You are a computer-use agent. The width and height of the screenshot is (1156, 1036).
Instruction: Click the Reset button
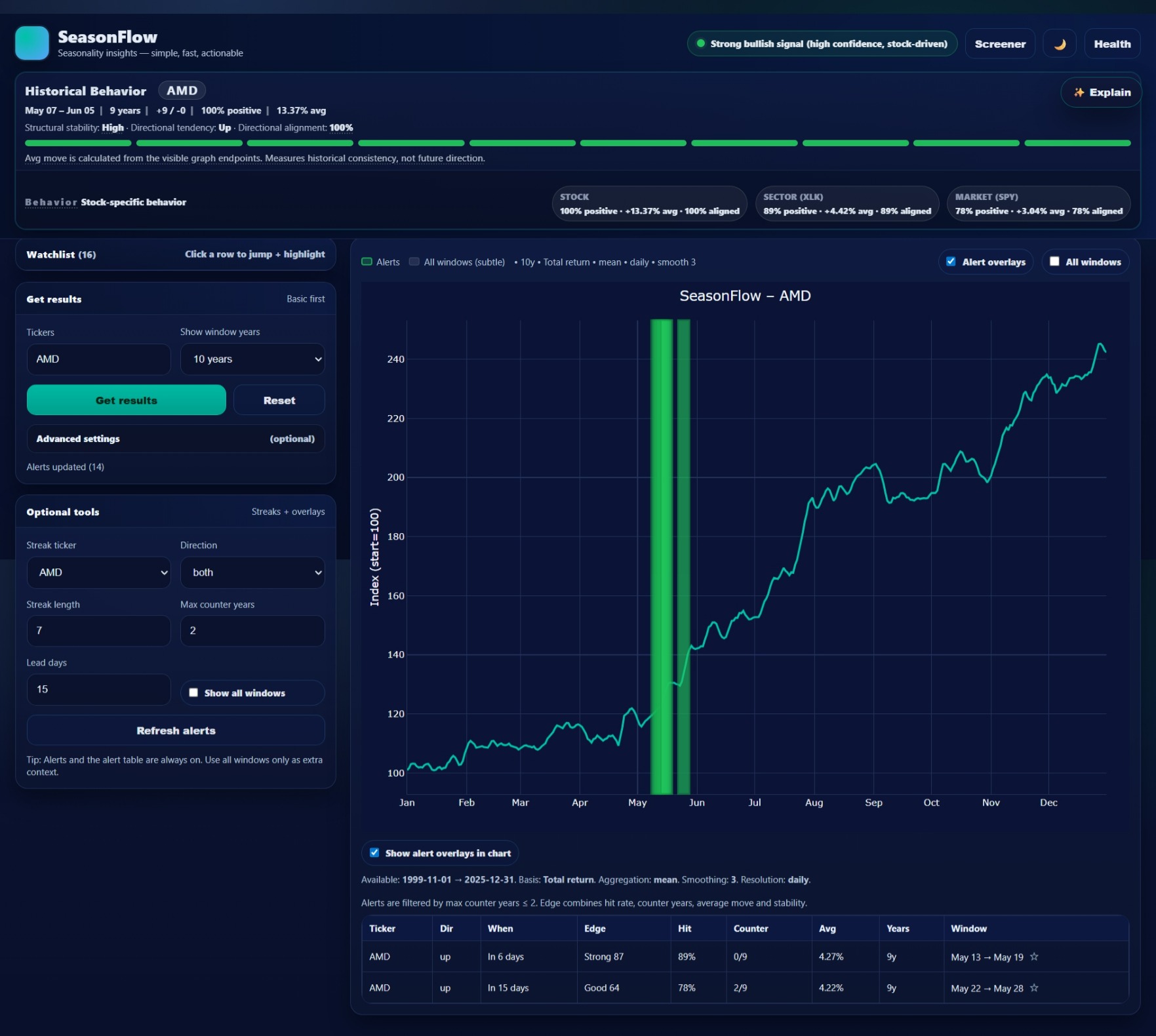tap(279, 400)
